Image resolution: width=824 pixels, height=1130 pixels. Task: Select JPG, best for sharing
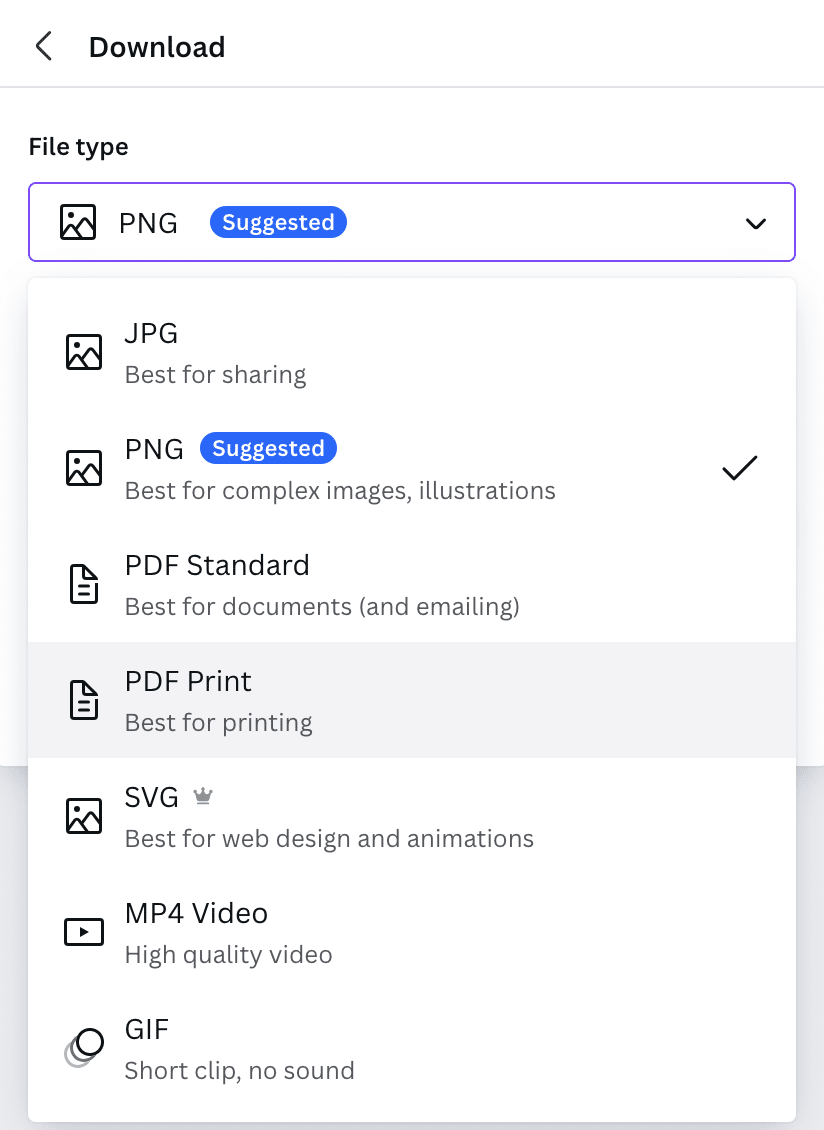pos(215,352)
